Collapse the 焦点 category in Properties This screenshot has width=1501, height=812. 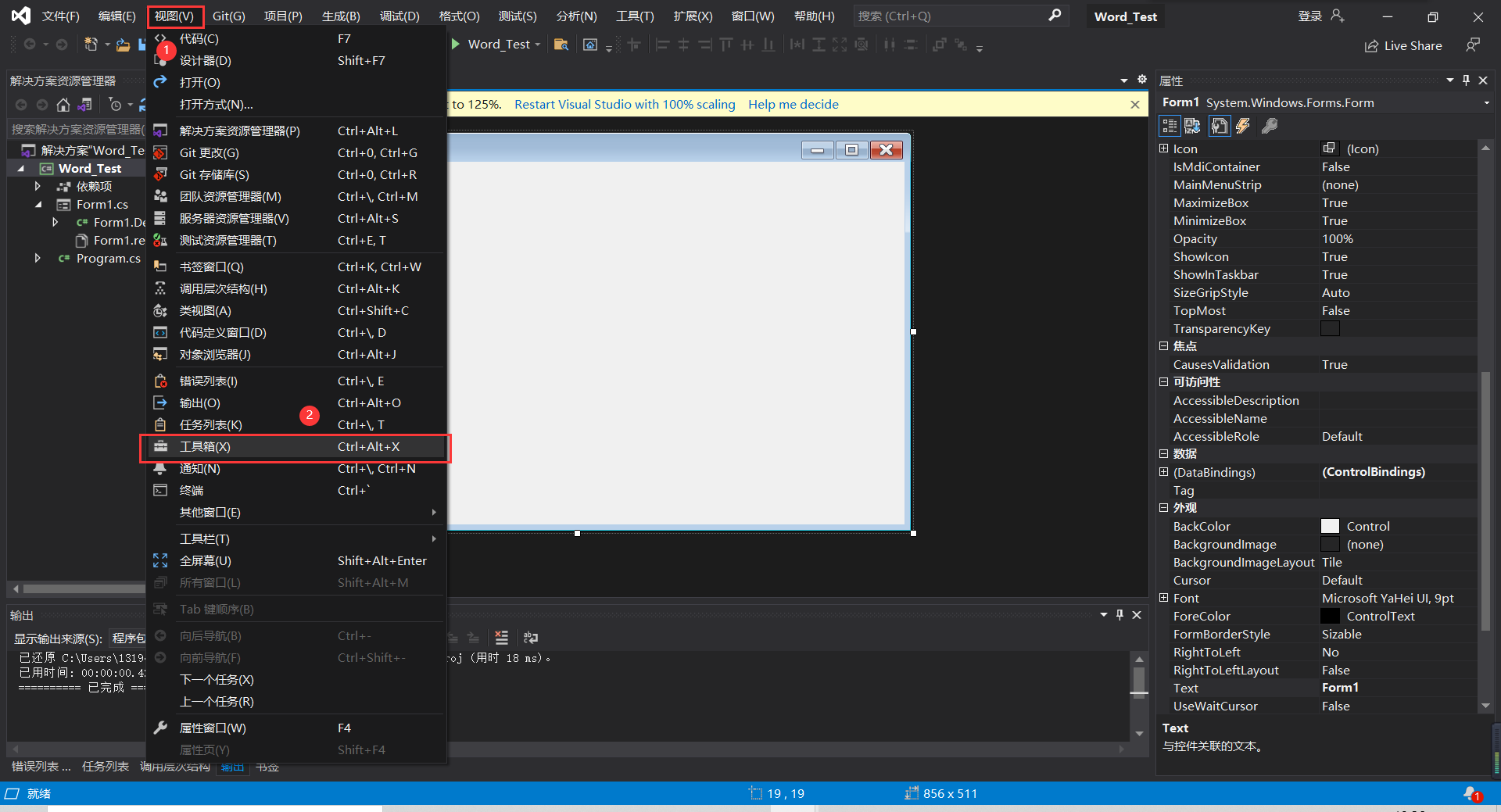[1163, 345]
